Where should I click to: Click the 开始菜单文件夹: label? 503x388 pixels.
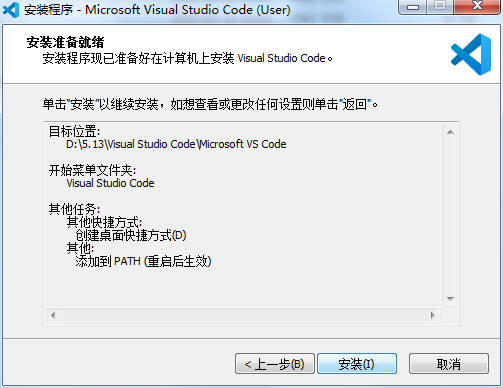(x=92, y=170)
